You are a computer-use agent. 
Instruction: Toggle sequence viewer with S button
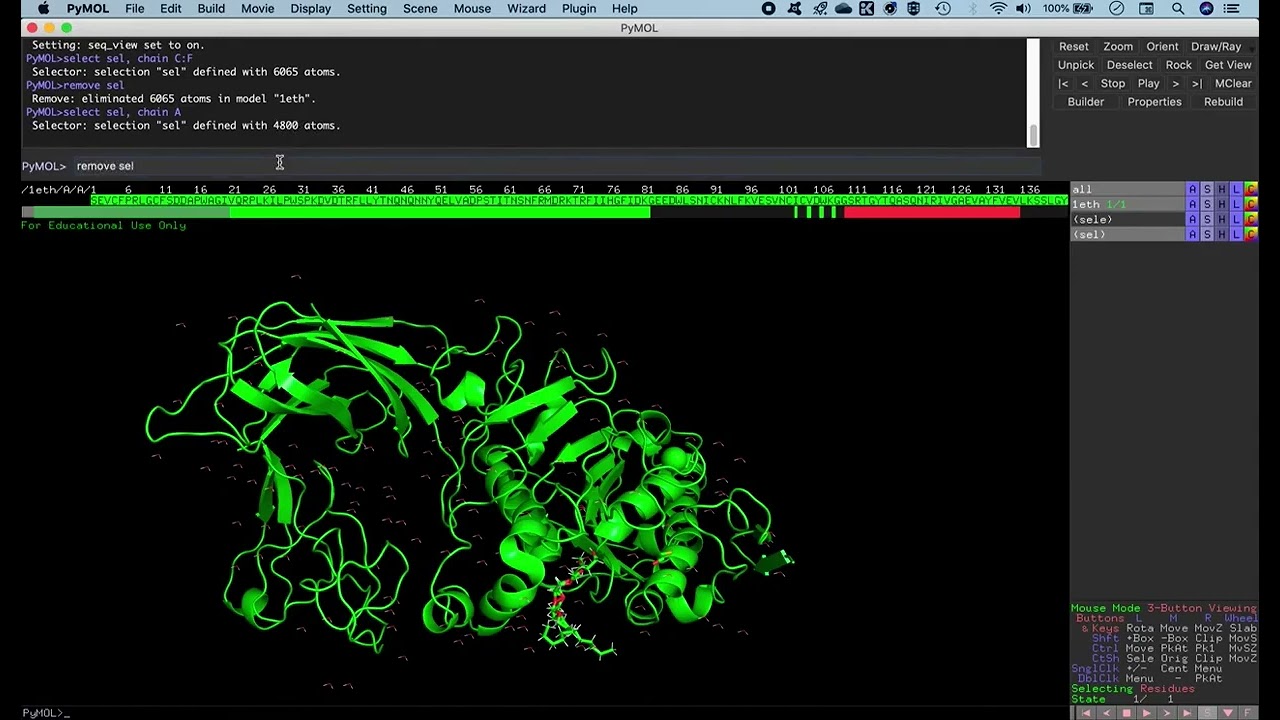pos(1207,713)
